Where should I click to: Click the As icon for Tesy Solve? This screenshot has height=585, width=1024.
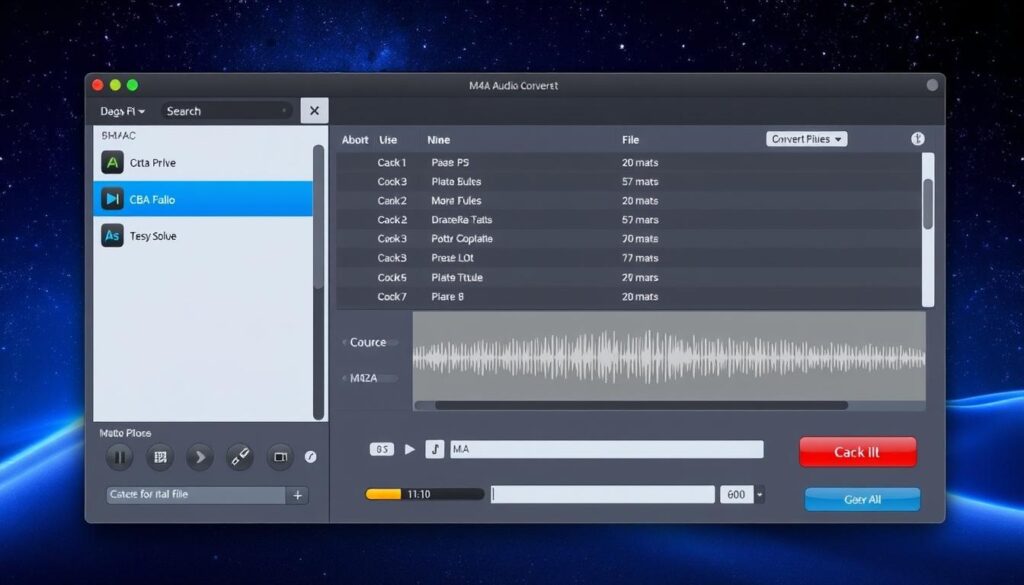112,236
